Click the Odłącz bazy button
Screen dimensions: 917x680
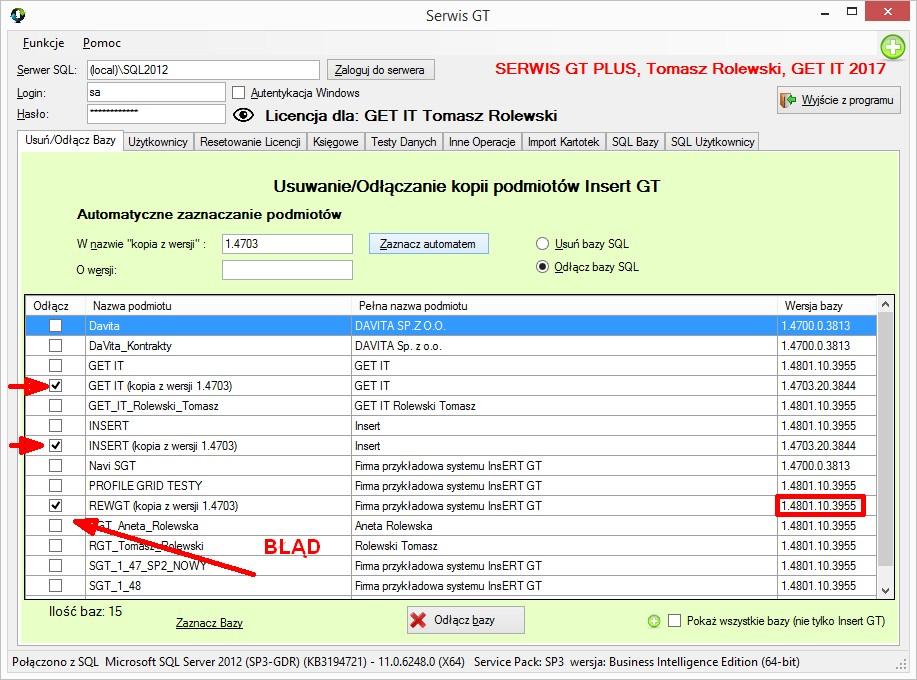466,620
